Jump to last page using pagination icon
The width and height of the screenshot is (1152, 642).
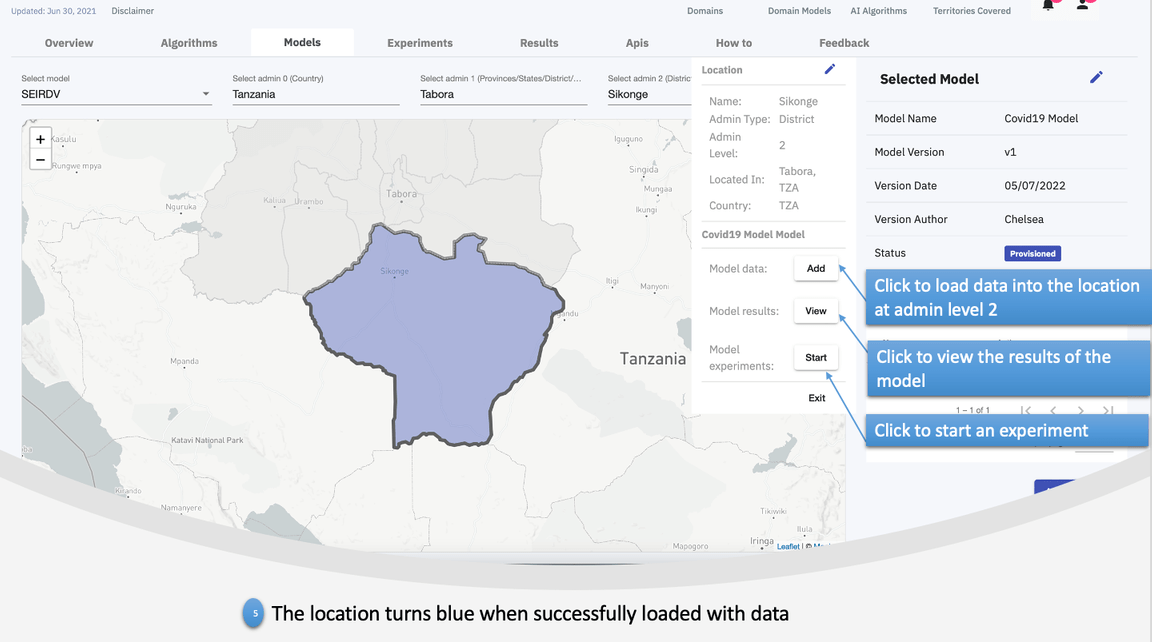tap(1107, 410)
